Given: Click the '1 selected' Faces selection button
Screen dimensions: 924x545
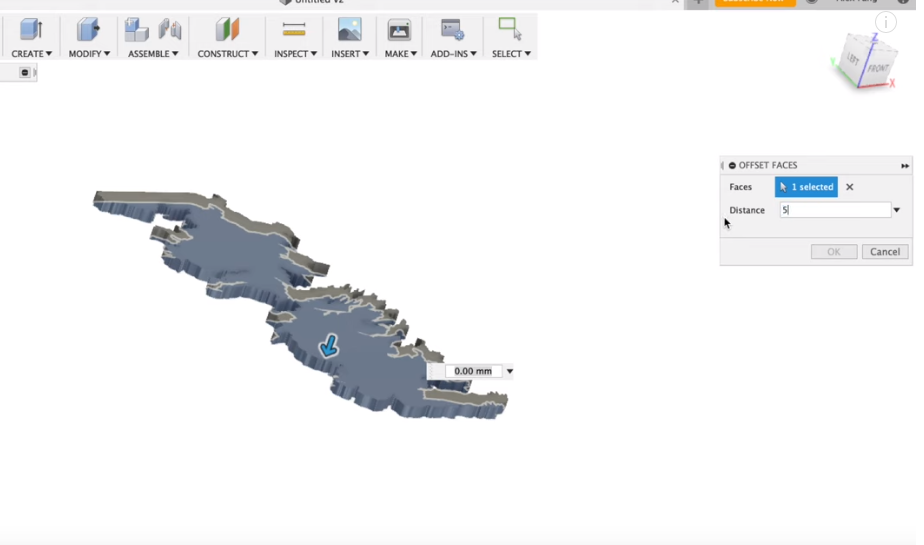Looking at the screenshot, I should [806, 187].
